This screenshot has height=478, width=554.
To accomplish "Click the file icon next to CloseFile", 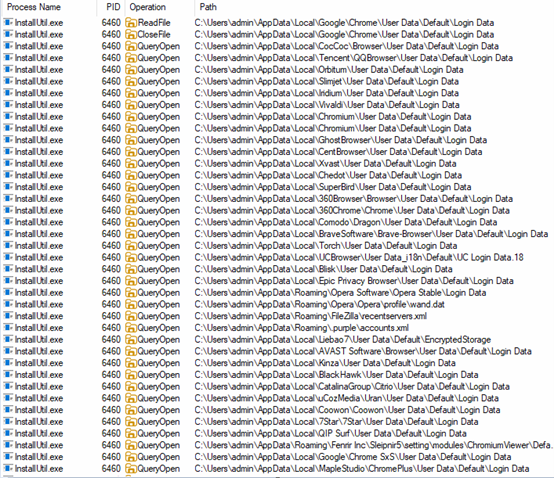I will pos(131,35).
